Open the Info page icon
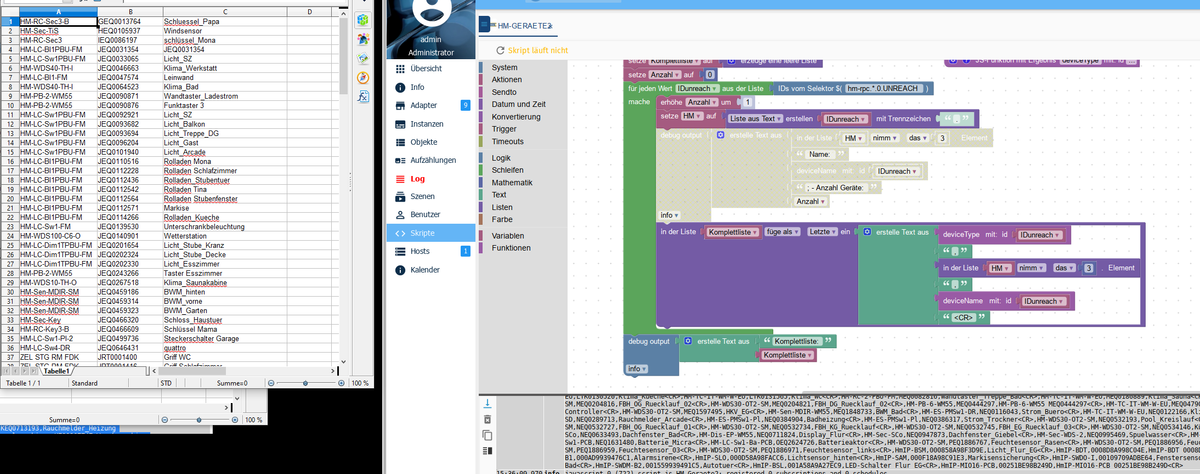 [400, 87]
